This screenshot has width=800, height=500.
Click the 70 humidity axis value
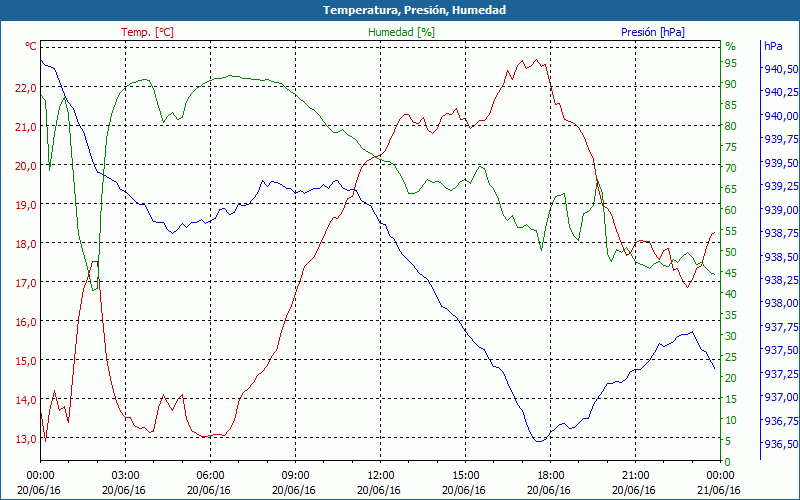click(x=731, y=168)
